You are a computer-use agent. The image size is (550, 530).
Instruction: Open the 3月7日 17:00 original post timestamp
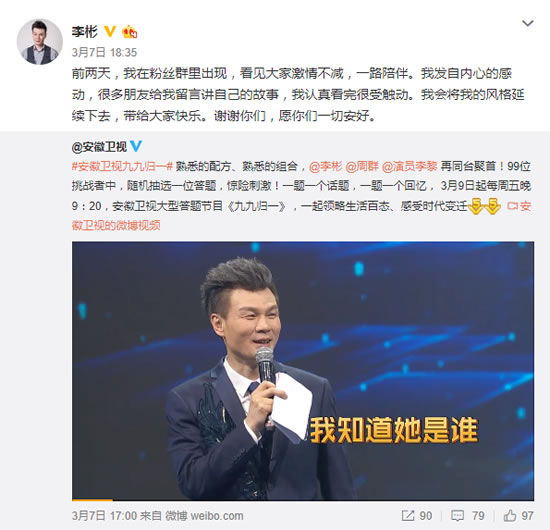click(x=104, y=516)
